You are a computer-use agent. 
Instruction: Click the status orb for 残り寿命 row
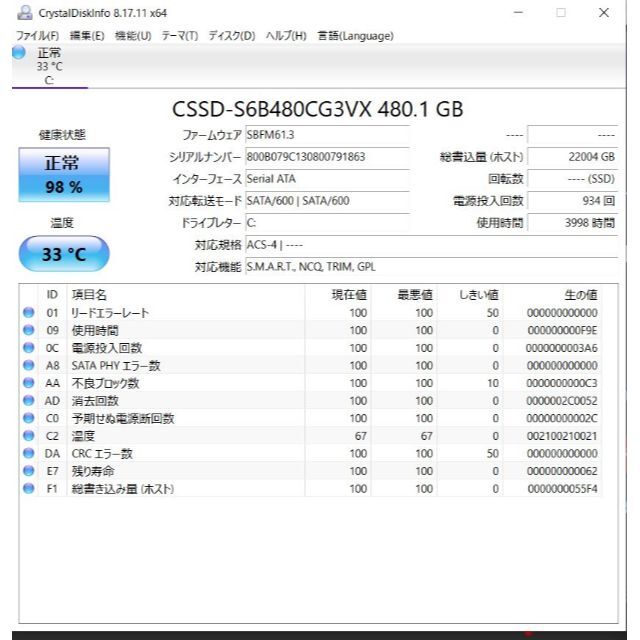click(x=29, y=471)
